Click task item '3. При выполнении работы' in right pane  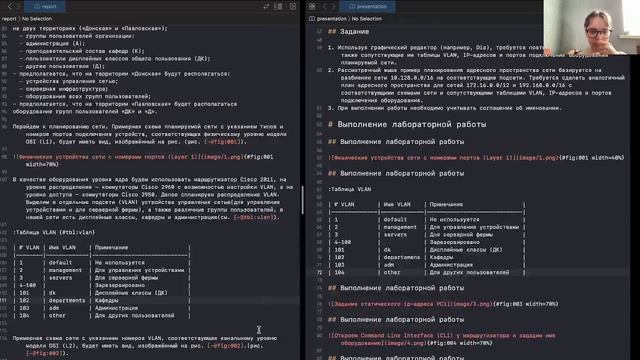[x=445, y=108]
